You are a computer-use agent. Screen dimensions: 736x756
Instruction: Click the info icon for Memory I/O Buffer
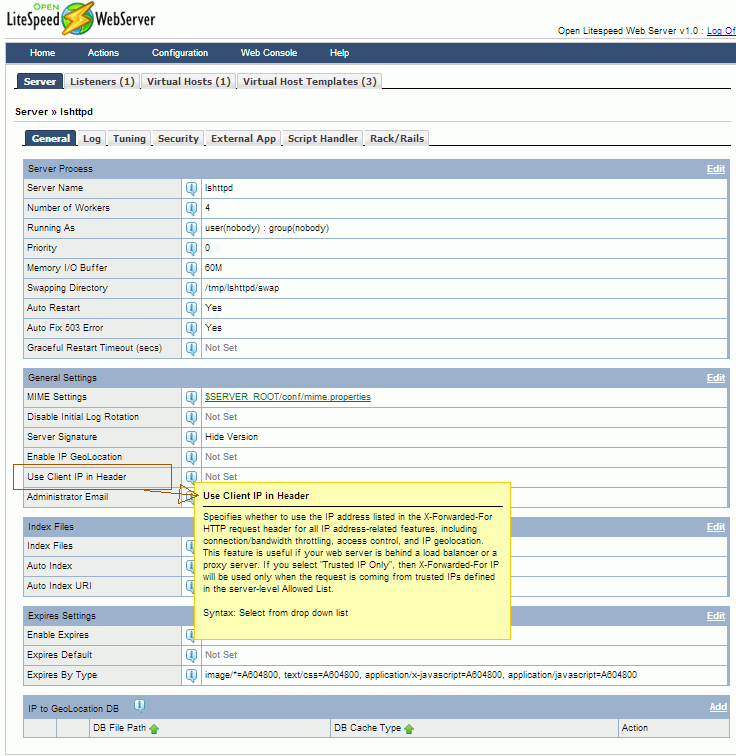pos(191,268)
